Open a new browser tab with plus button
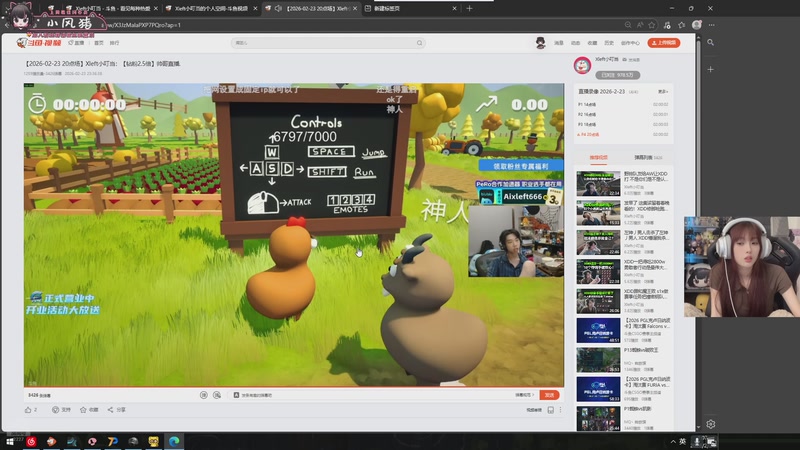This screenshot has width=800, height=450. point(469,8)
